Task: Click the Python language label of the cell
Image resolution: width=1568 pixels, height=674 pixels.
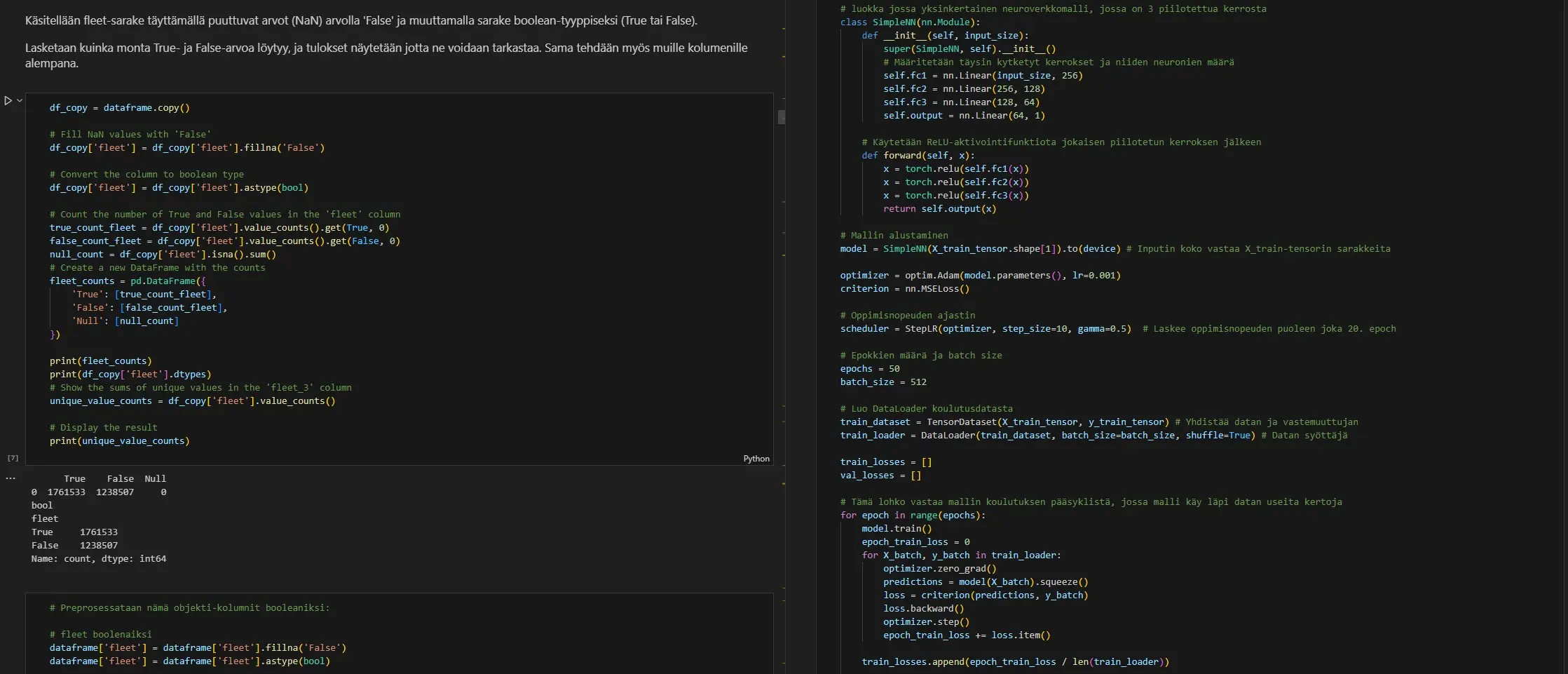Action: pyautogui.click(x=756, y=459)
